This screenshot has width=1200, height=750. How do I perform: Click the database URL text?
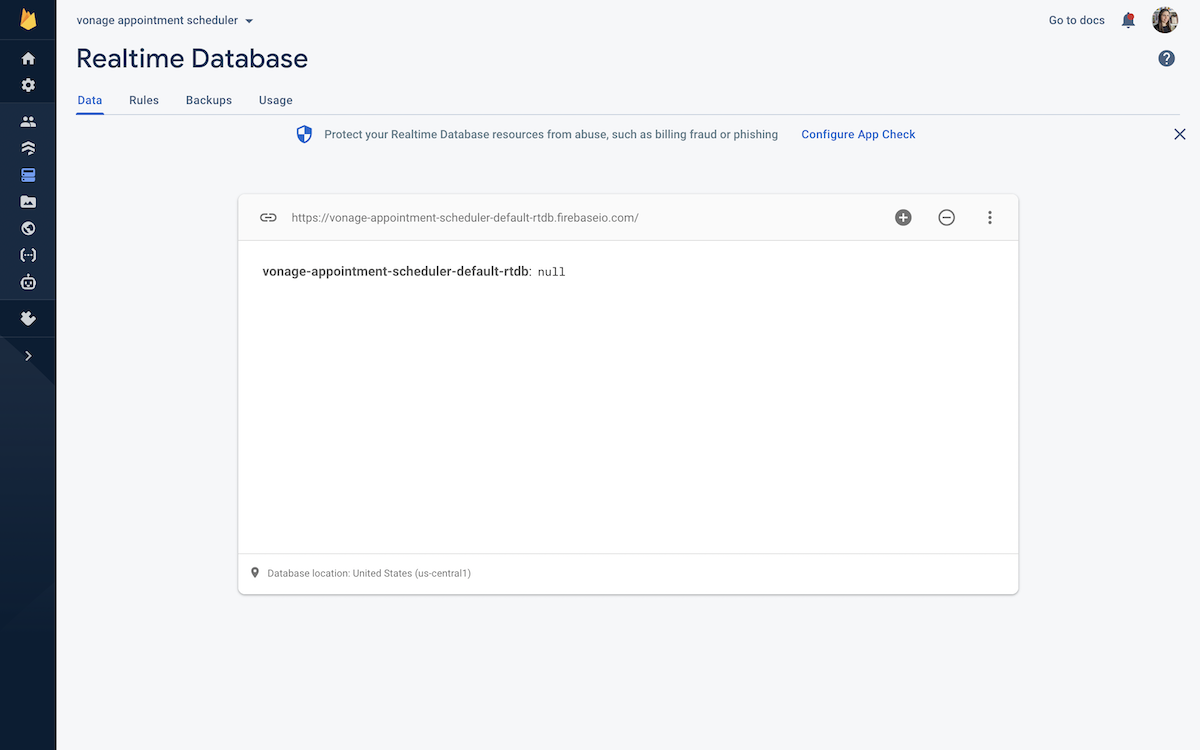click(x=465, y=217)
